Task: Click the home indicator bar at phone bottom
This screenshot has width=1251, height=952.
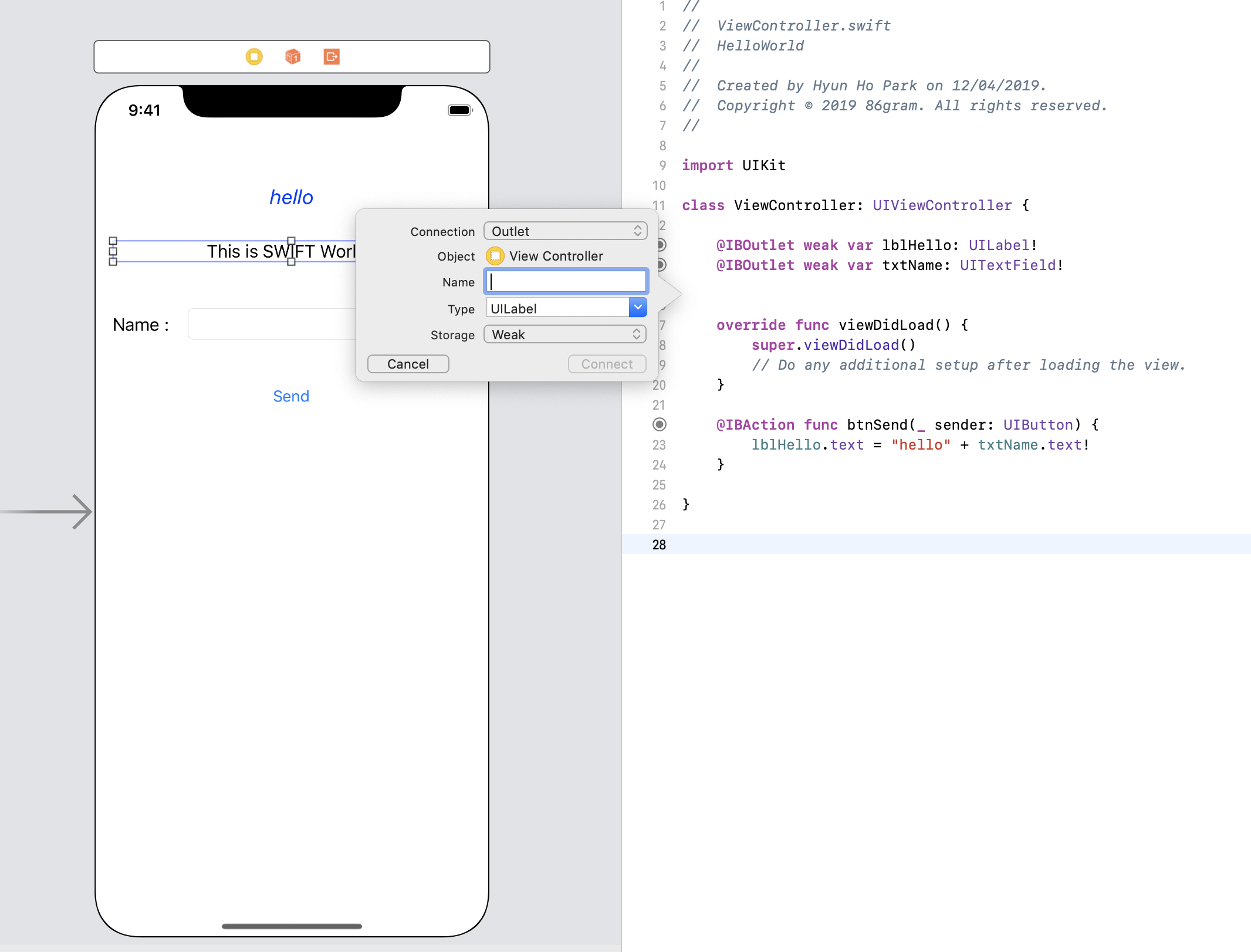Action: [x=292, y=926]
